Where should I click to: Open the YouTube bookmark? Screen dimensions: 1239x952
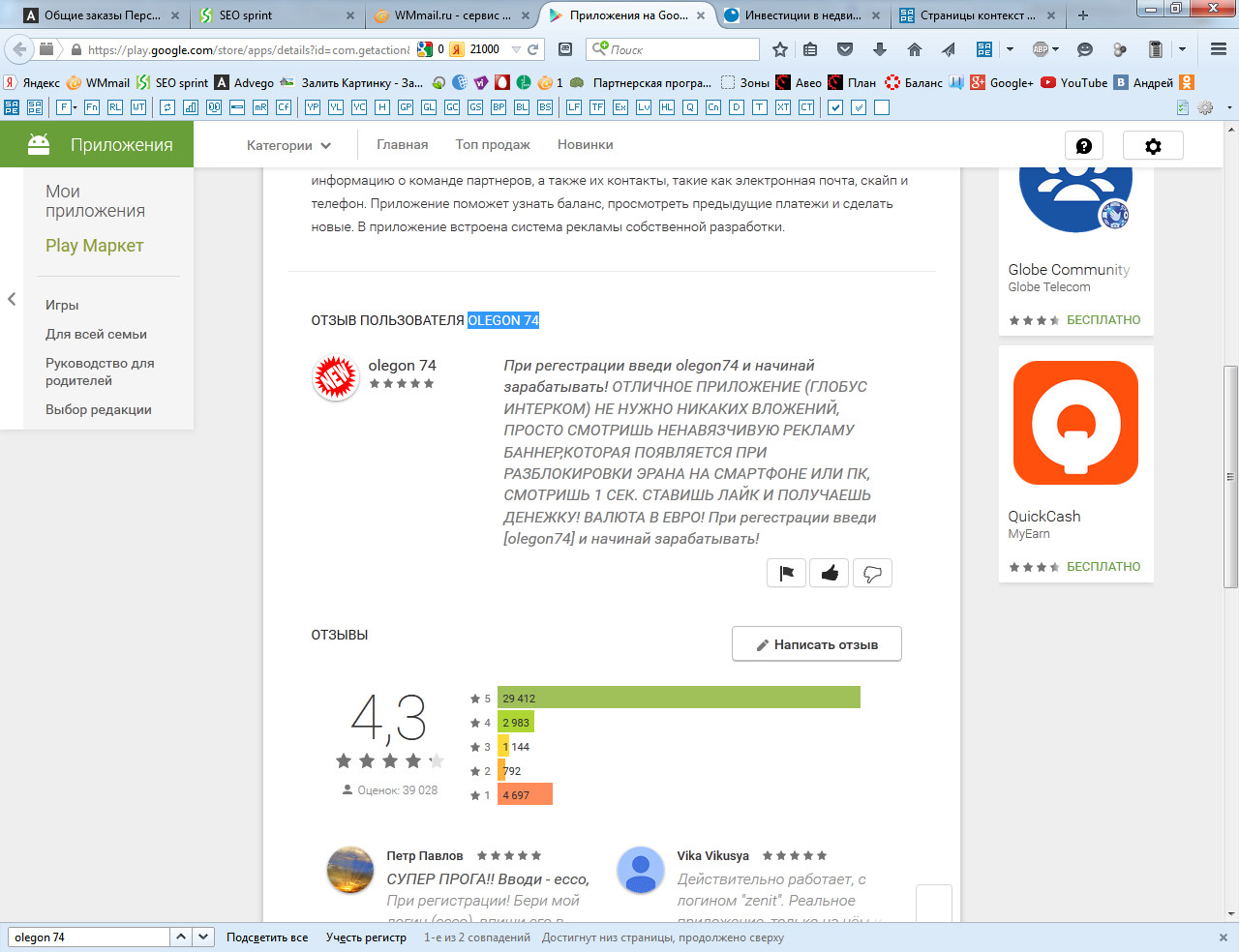[1074, 82]
